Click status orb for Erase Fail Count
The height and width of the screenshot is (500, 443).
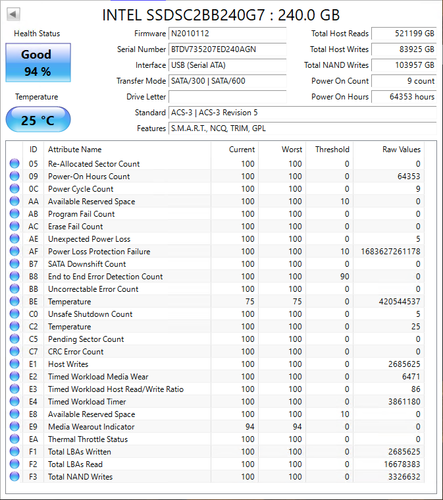[x=14, y=226]
